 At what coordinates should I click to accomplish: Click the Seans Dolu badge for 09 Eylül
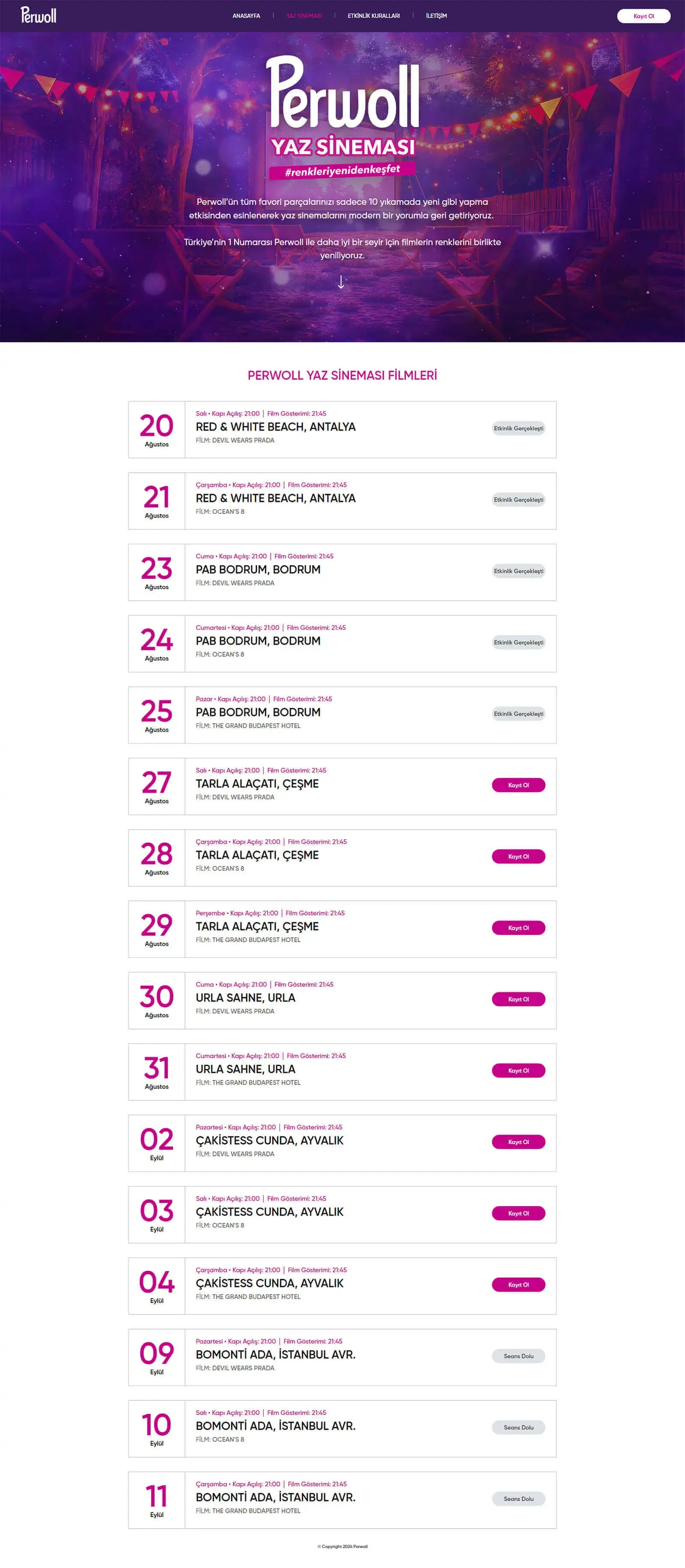click(x=518, y=1356)
